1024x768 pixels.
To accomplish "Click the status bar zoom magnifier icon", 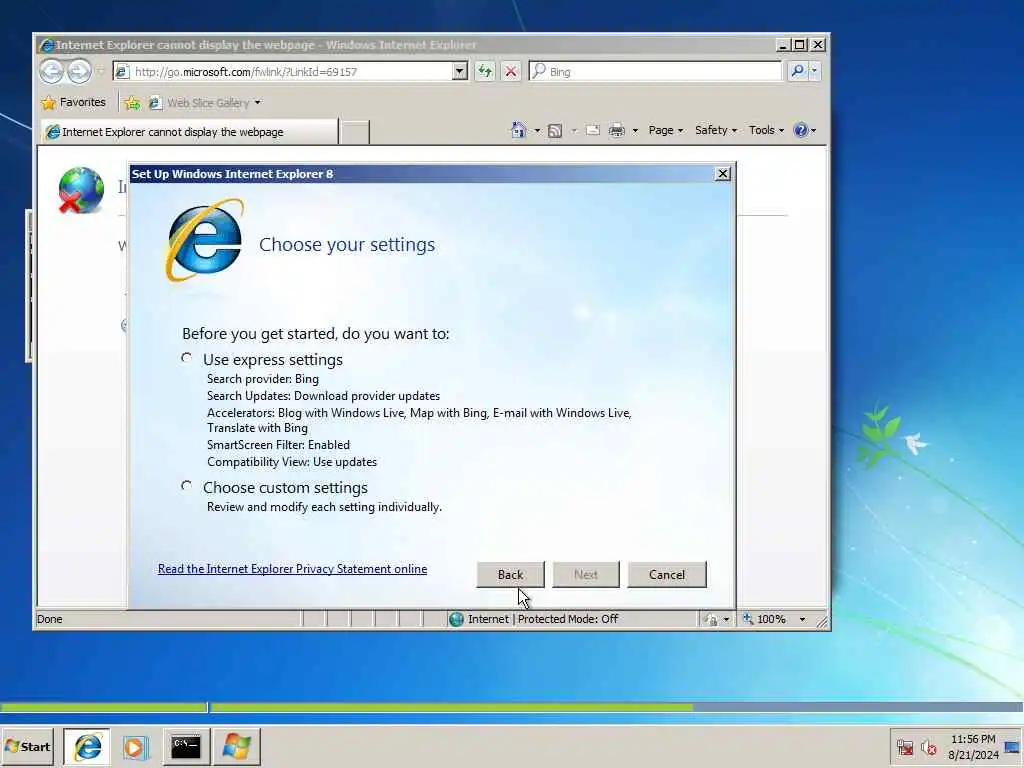I will tap(748, 619).
